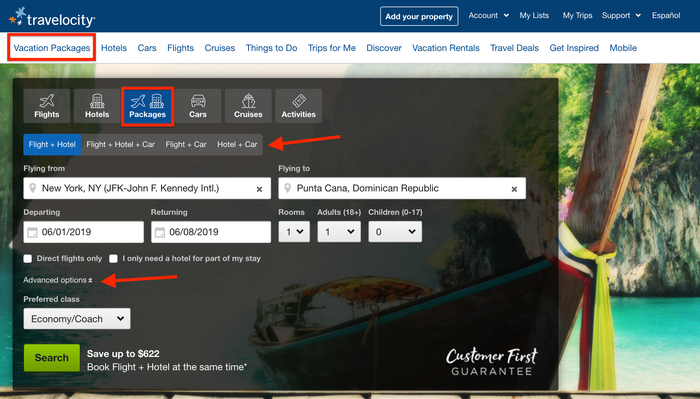Open Trips for Me link

click(332, 48)
